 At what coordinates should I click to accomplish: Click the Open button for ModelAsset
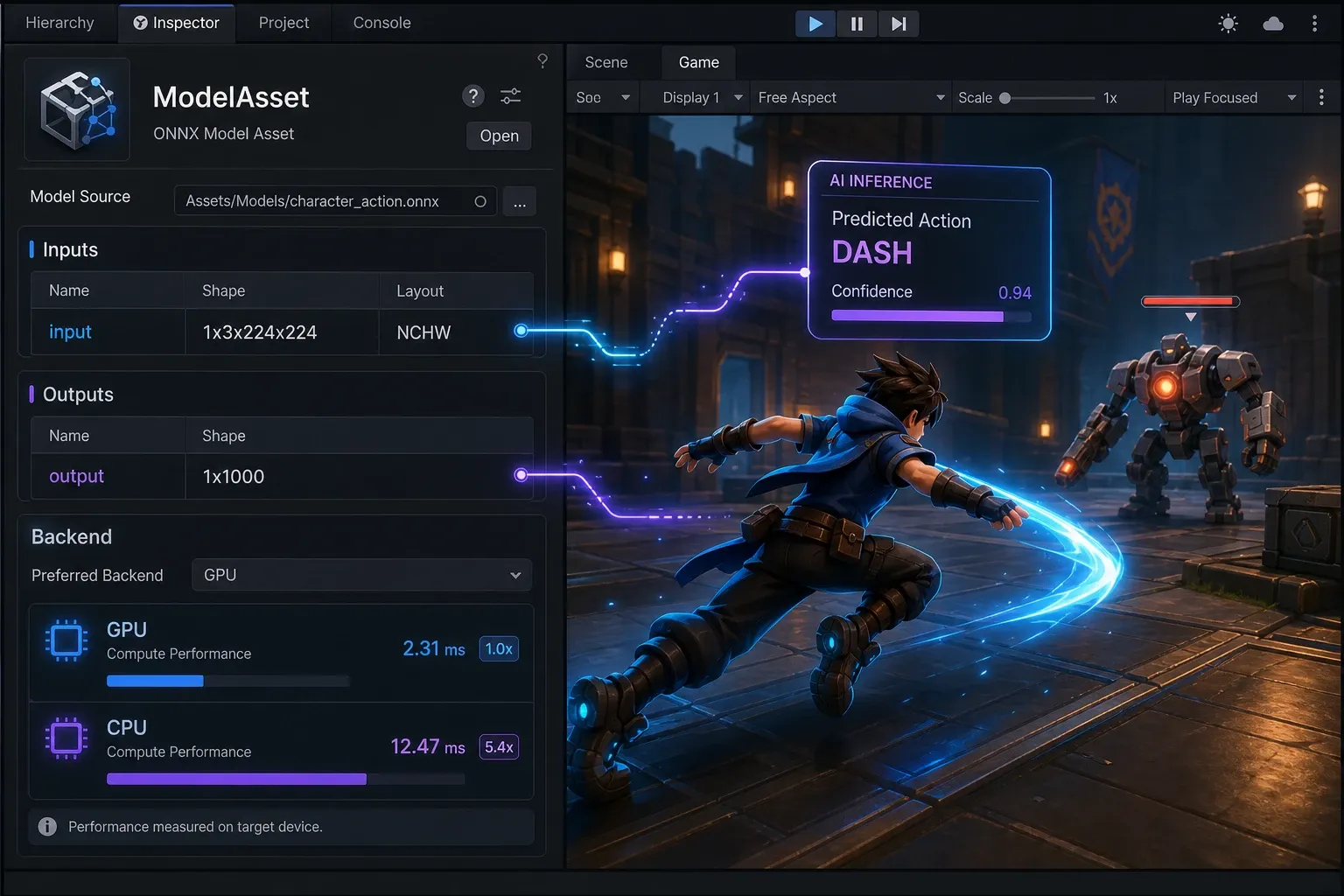point(499,136)
